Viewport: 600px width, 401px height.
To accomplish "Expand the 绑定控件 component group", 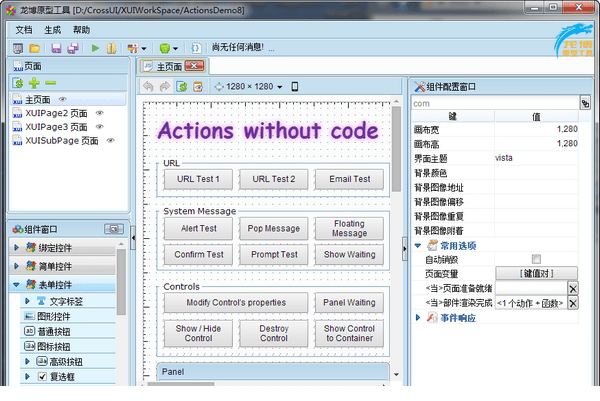I will [16, 247].
